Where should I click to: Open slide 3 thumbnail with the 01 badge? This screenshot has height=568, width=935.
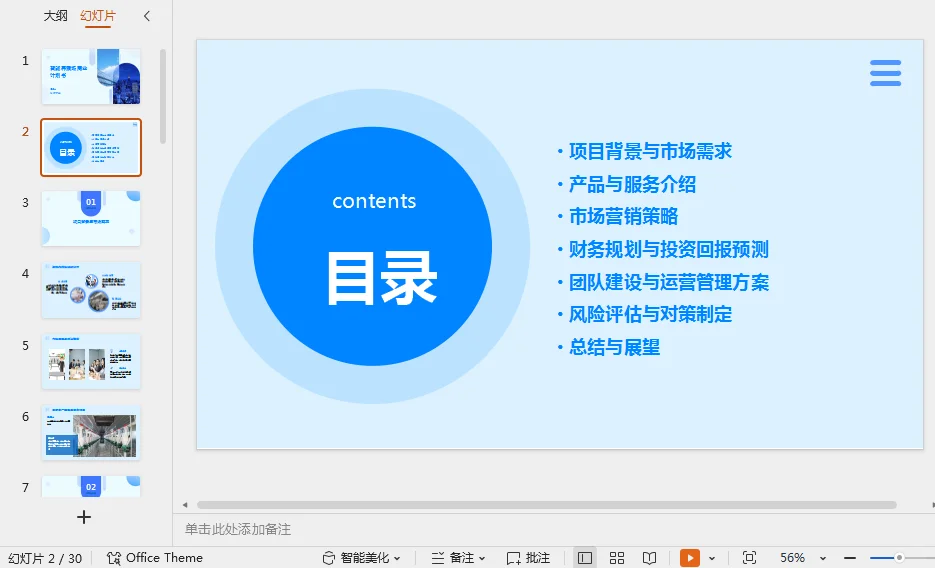[91, 218]
